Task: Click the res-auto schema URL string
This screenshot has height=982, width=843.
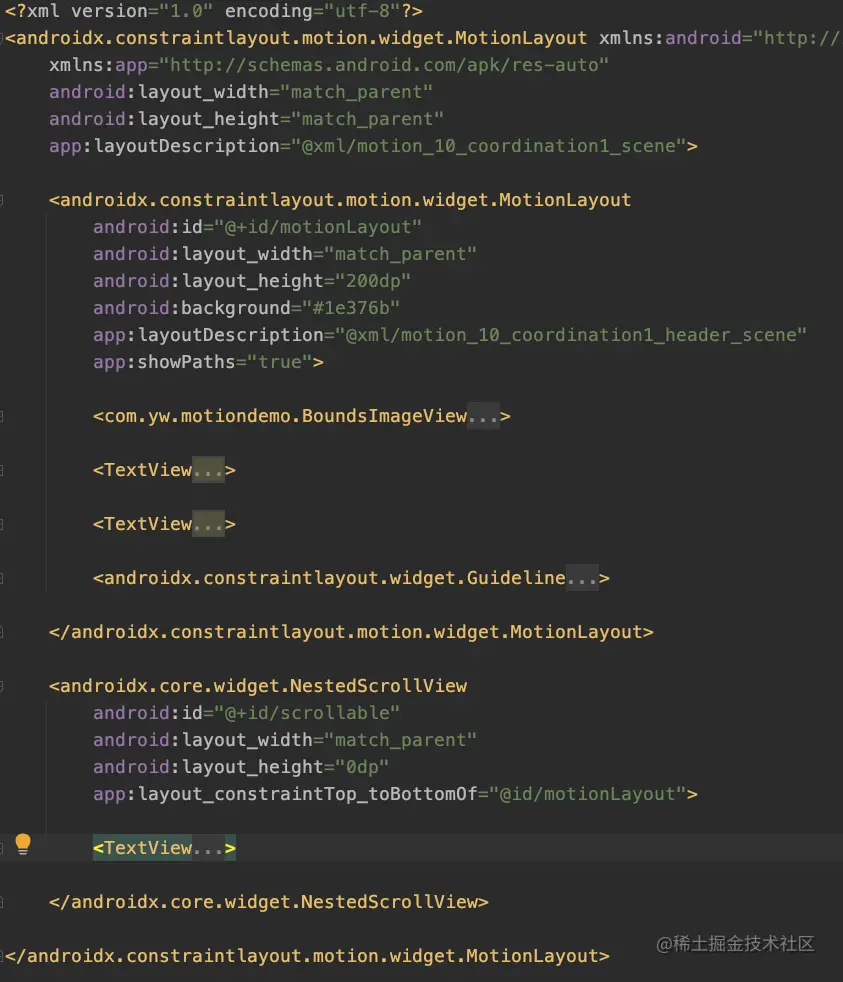Action: (x=384, y=65)
